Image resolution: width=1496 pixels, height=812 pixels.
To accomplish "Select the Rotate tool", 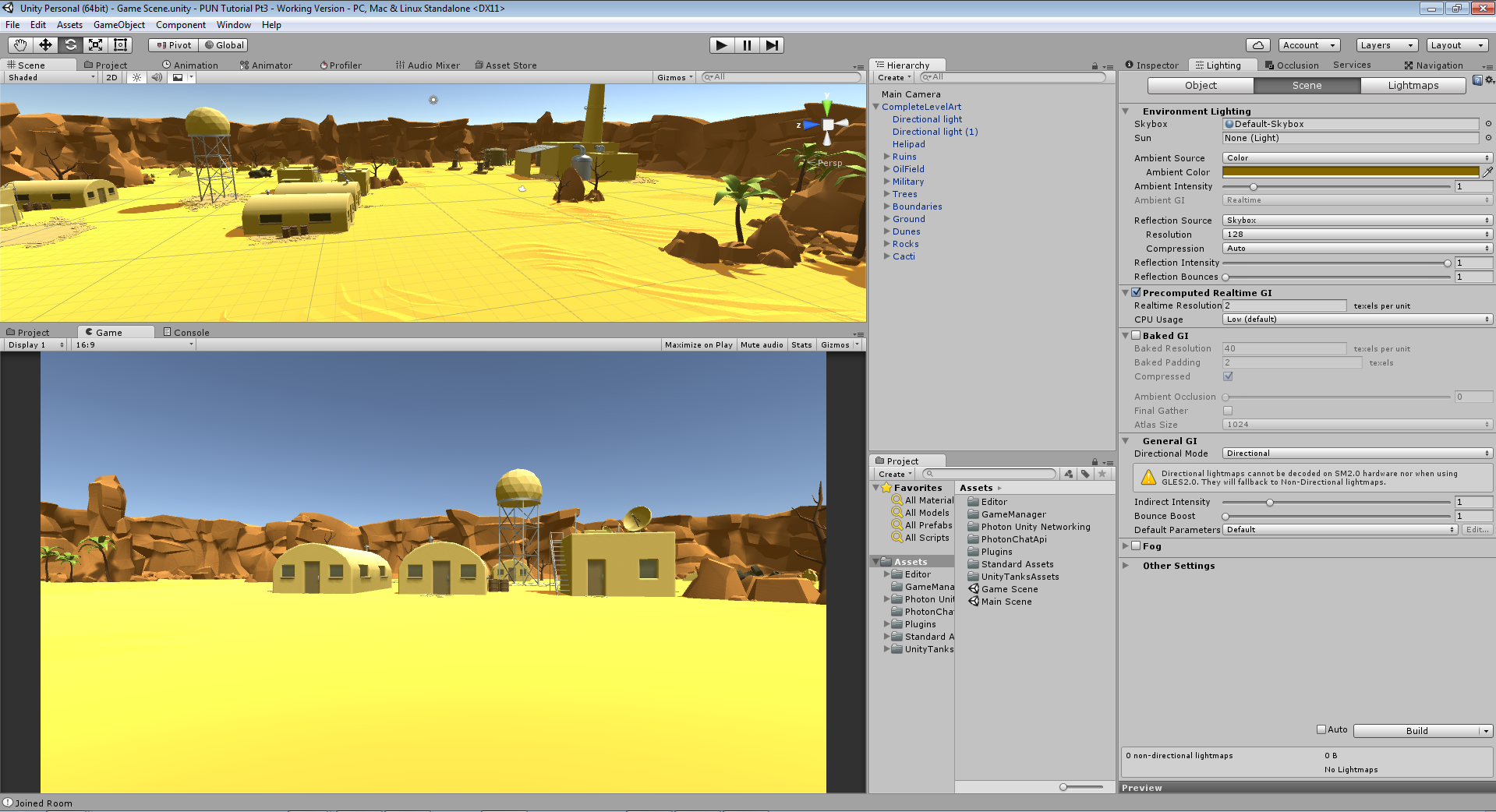I will pos(70,45).
